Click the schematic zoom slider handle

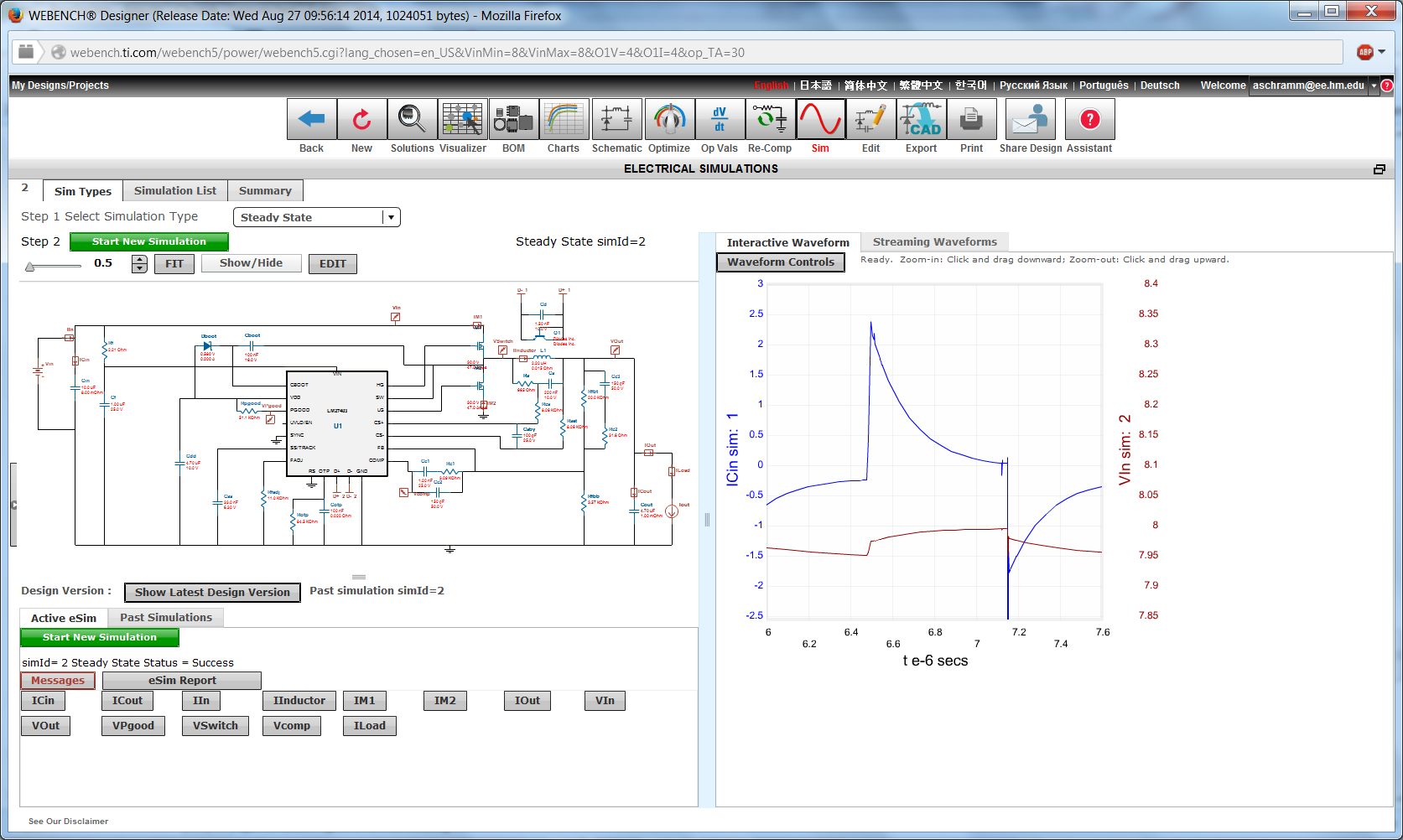(x=30, y=267)
